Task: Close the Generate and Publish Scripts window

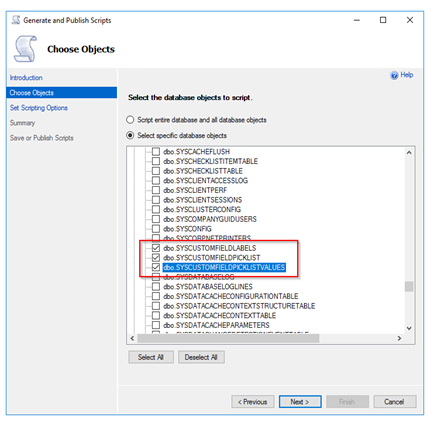Action: point(410,20)
